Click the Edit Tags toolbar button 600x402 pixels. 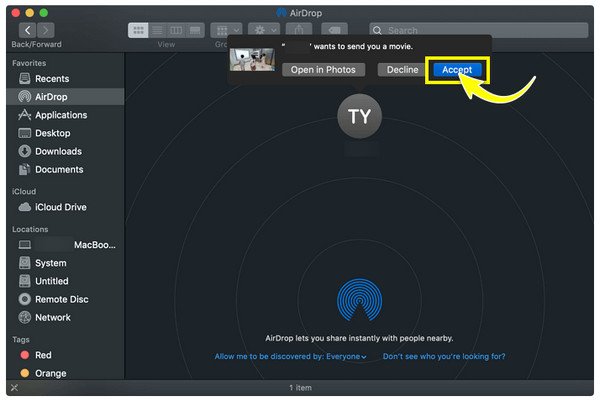(x=334, y=29)
